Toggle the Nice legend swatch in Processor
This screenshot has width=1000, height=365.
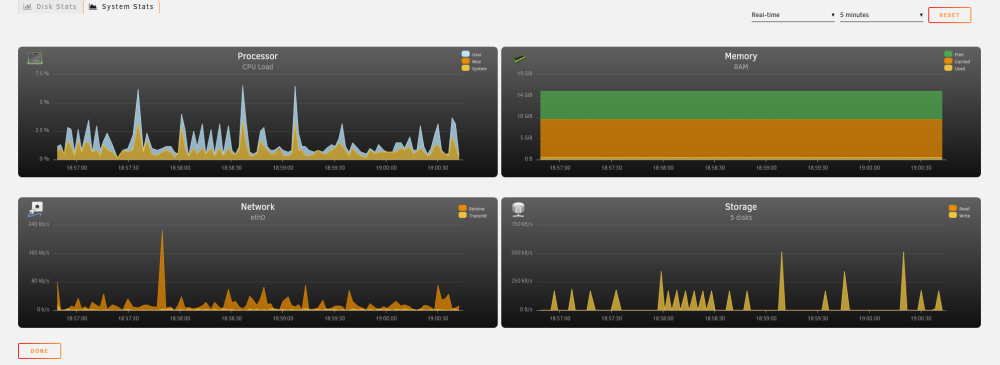[x=465, y=61]
